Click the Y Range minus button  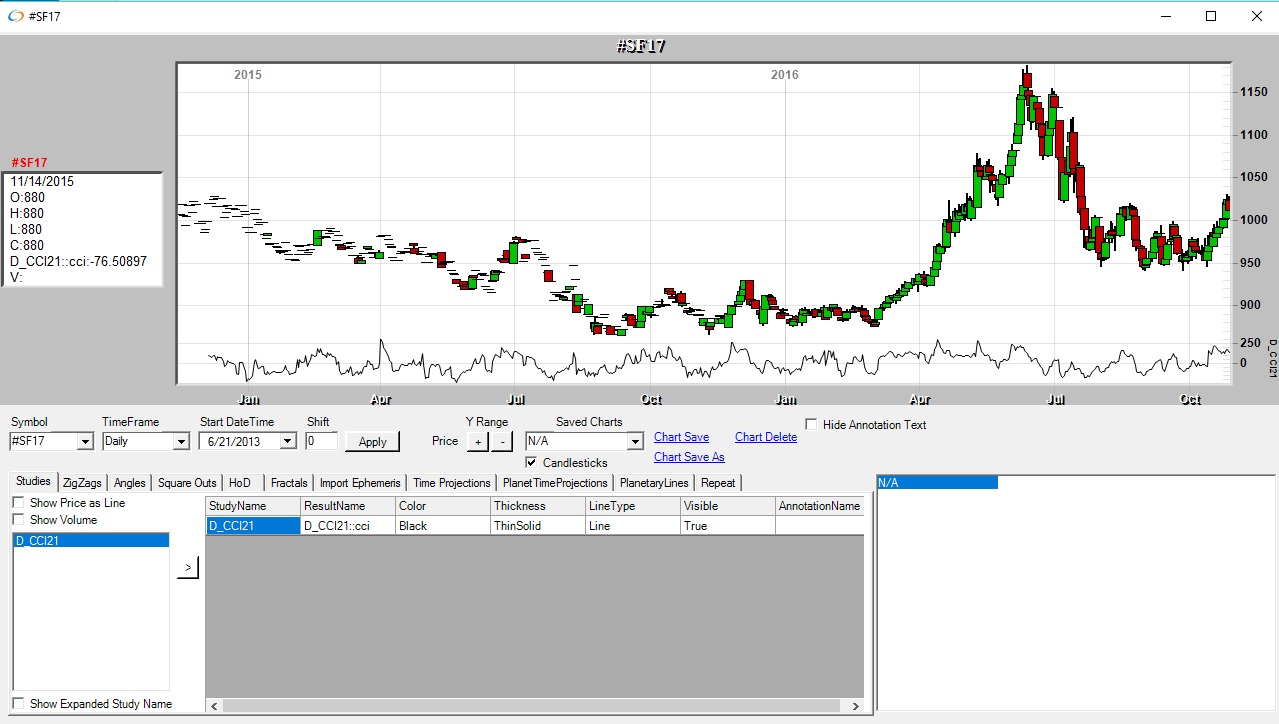502,441
